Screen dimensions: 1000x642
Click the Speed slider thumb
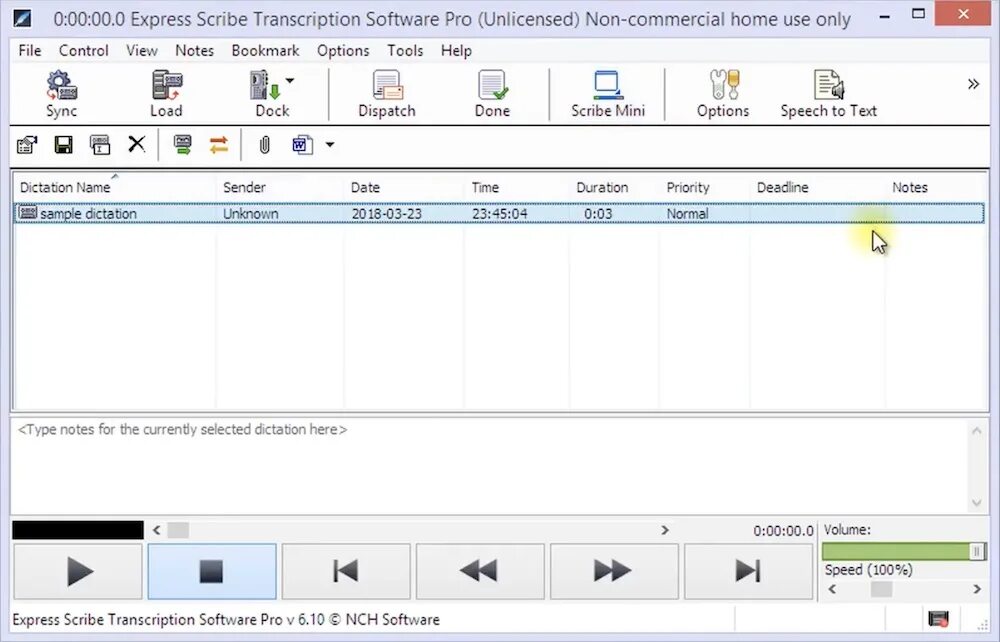[881, 589]
